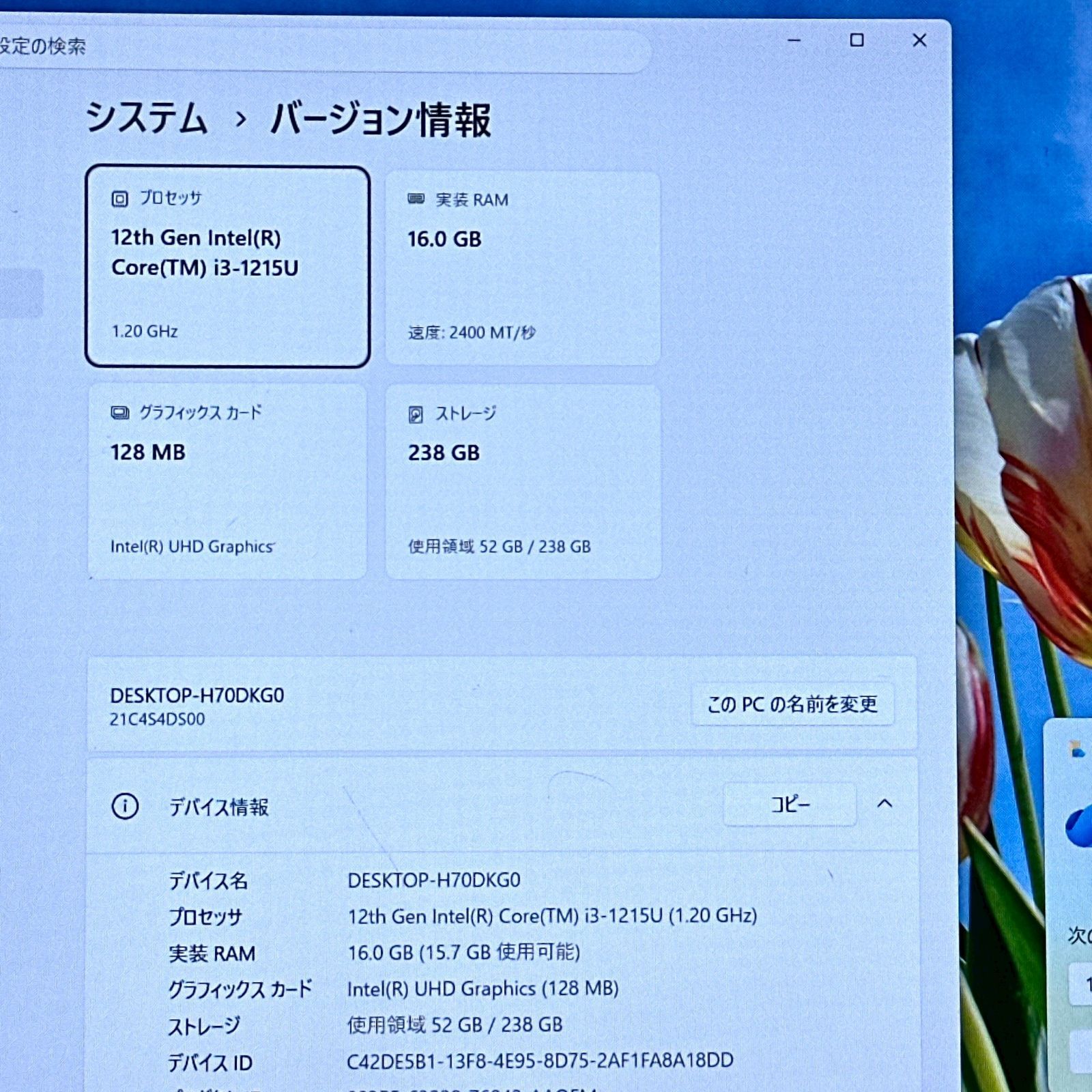Select text 16.0 GB (15.7 GB 使用可能)
The image size is (1092, 1092).
tap(463, 952)
